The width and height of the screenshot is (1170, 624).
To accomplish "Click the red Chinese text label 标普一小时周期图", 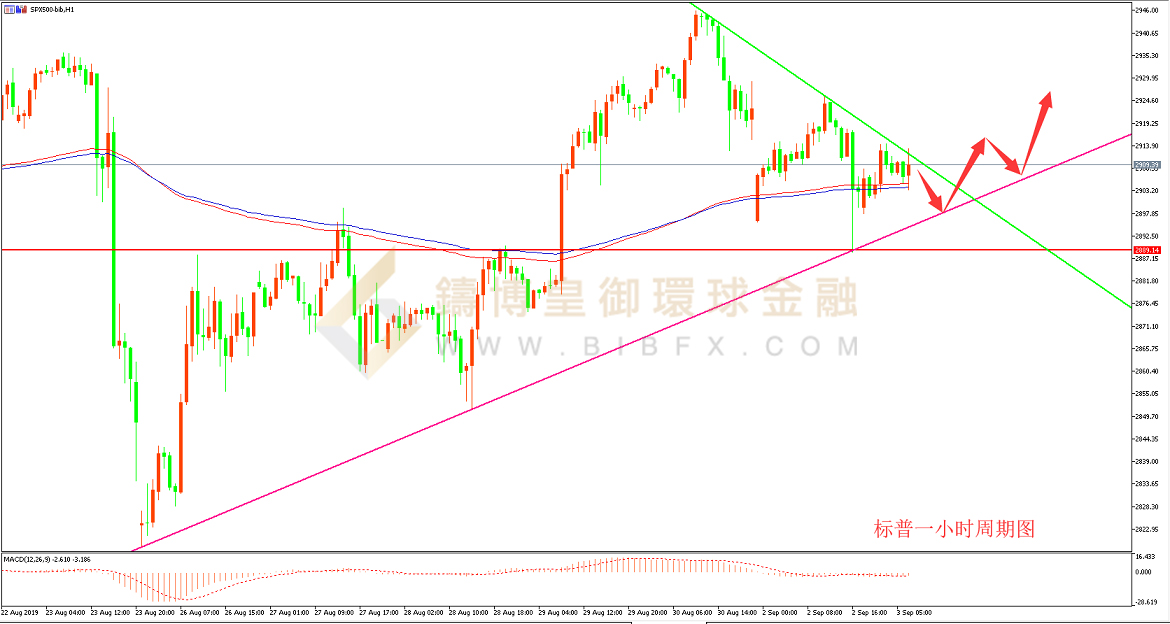I will pos(954,529).
